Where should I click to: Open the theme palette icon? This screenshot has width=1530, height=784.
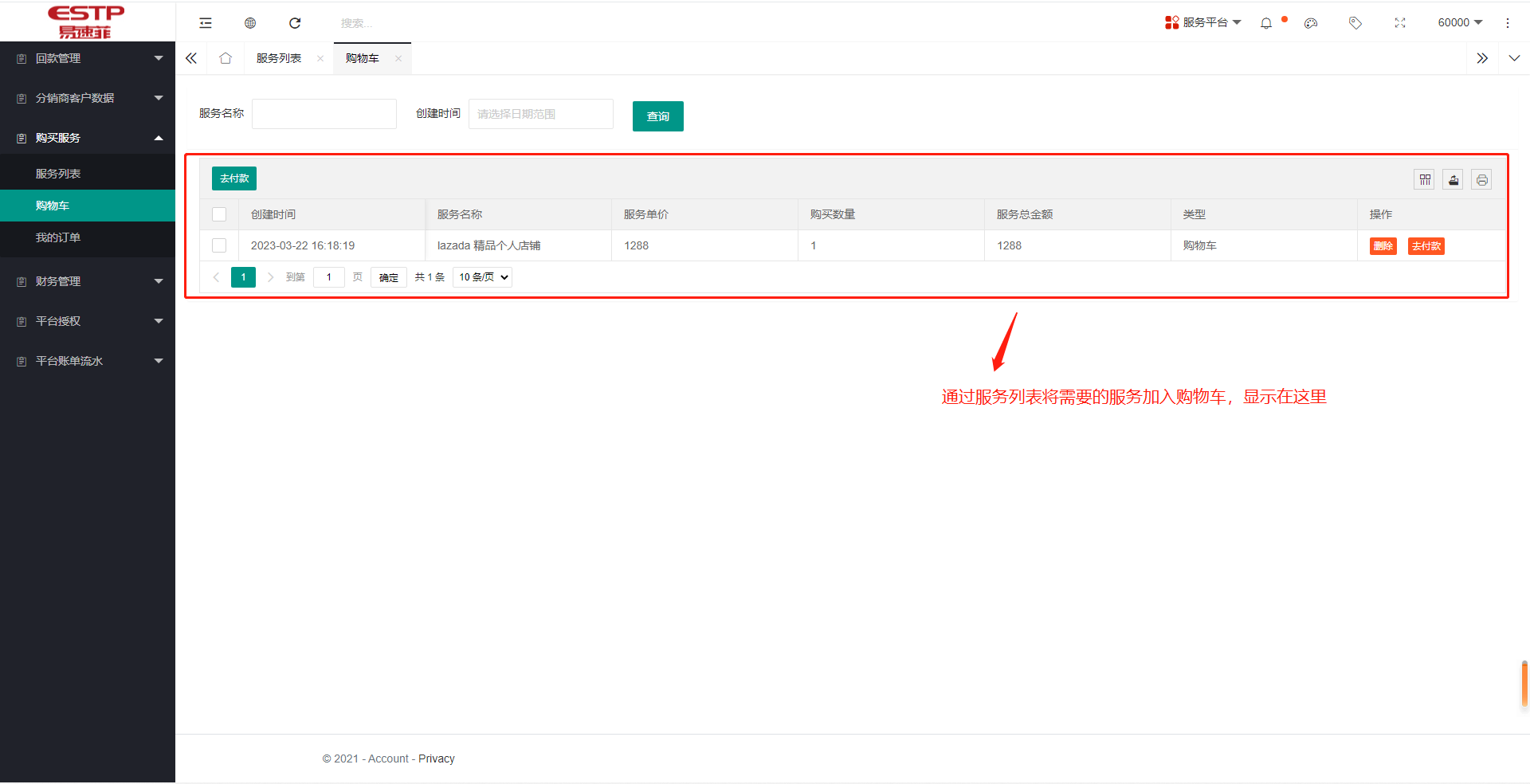tap(1311, 23)
